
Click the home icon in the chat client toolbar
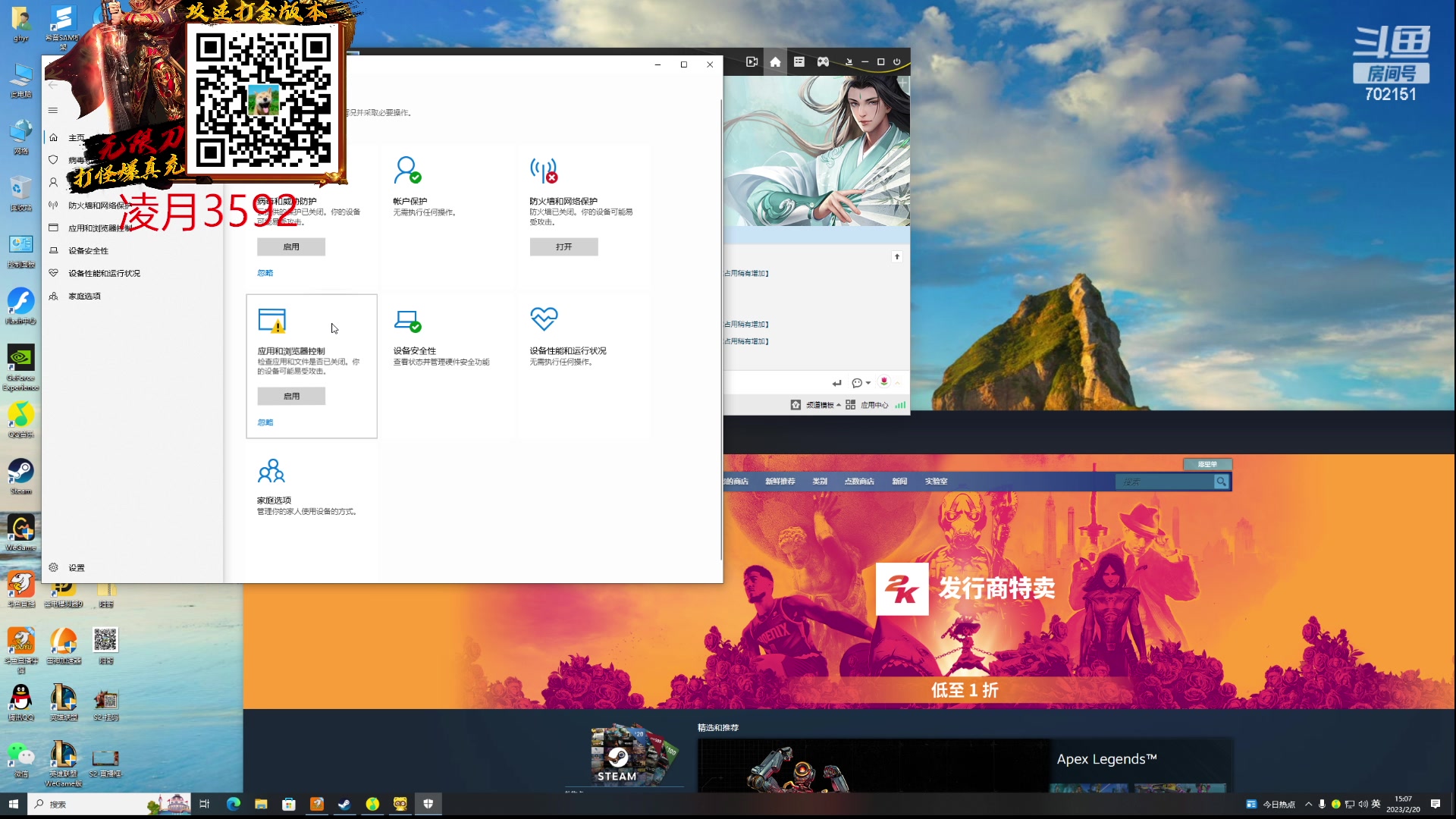pos(775,62)
